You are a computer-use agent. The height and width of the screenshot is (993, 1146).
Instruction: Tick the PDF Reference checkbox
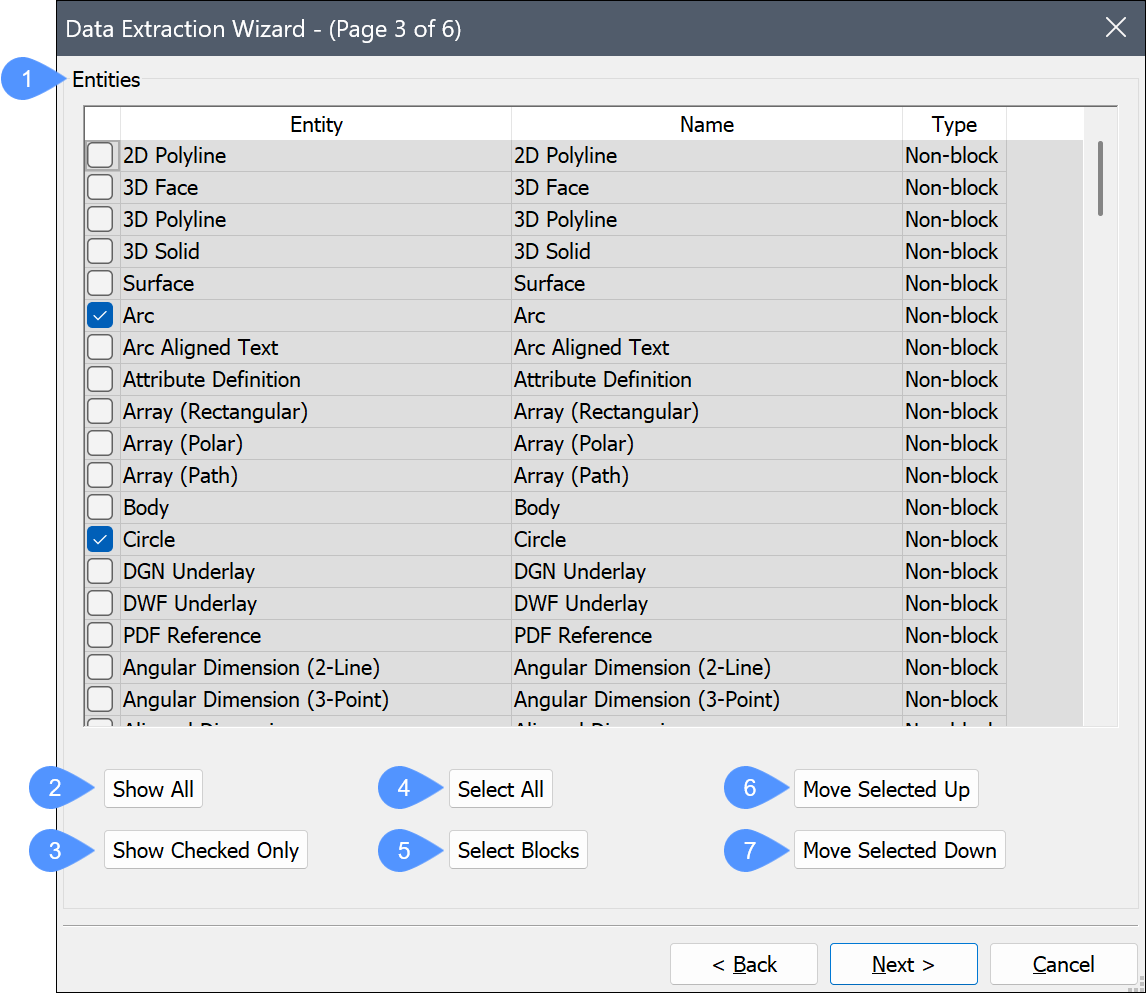(100, 636)
